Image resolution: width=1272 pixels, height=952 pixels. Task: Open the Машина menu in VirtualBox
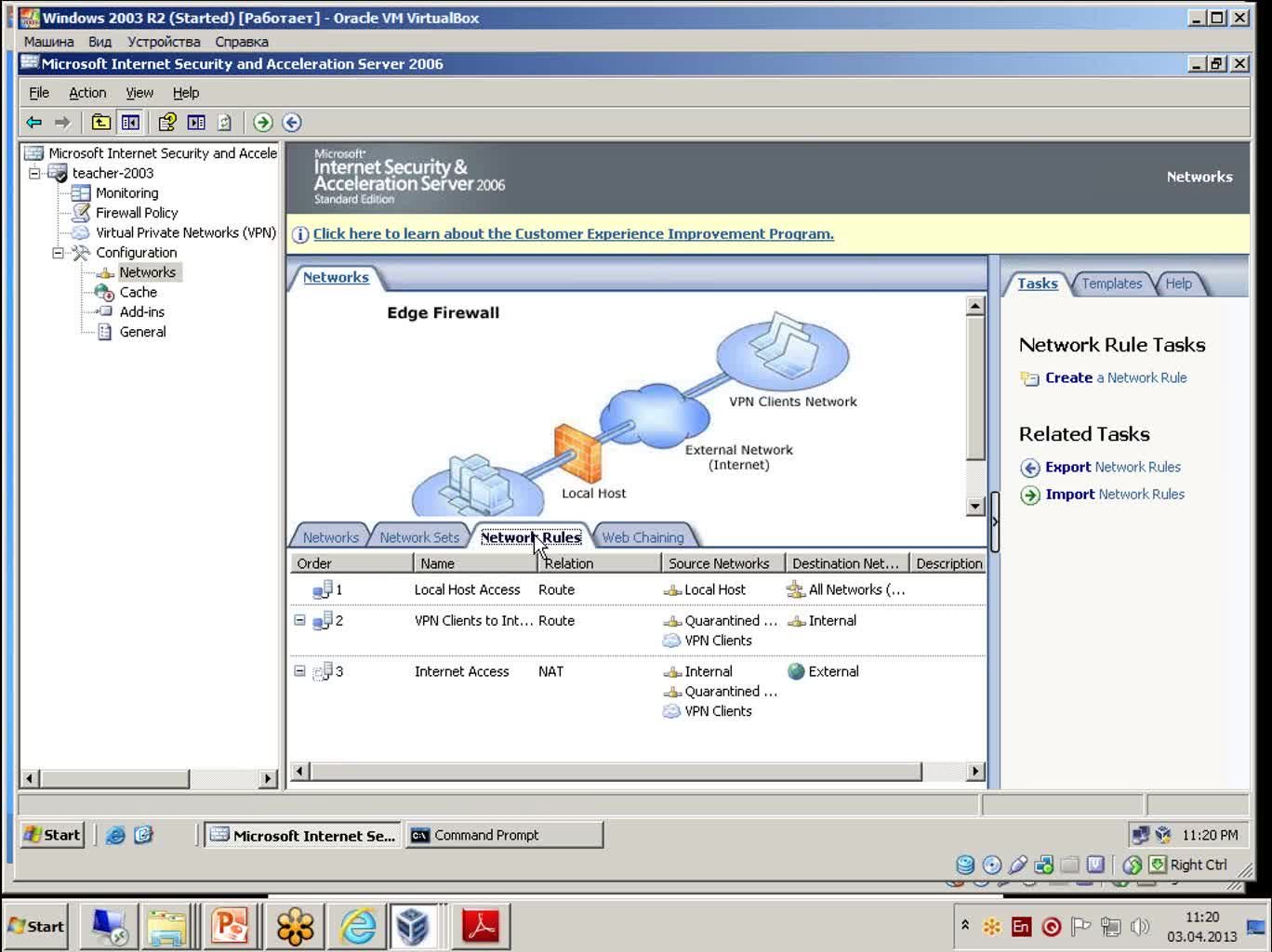(48, 42)
